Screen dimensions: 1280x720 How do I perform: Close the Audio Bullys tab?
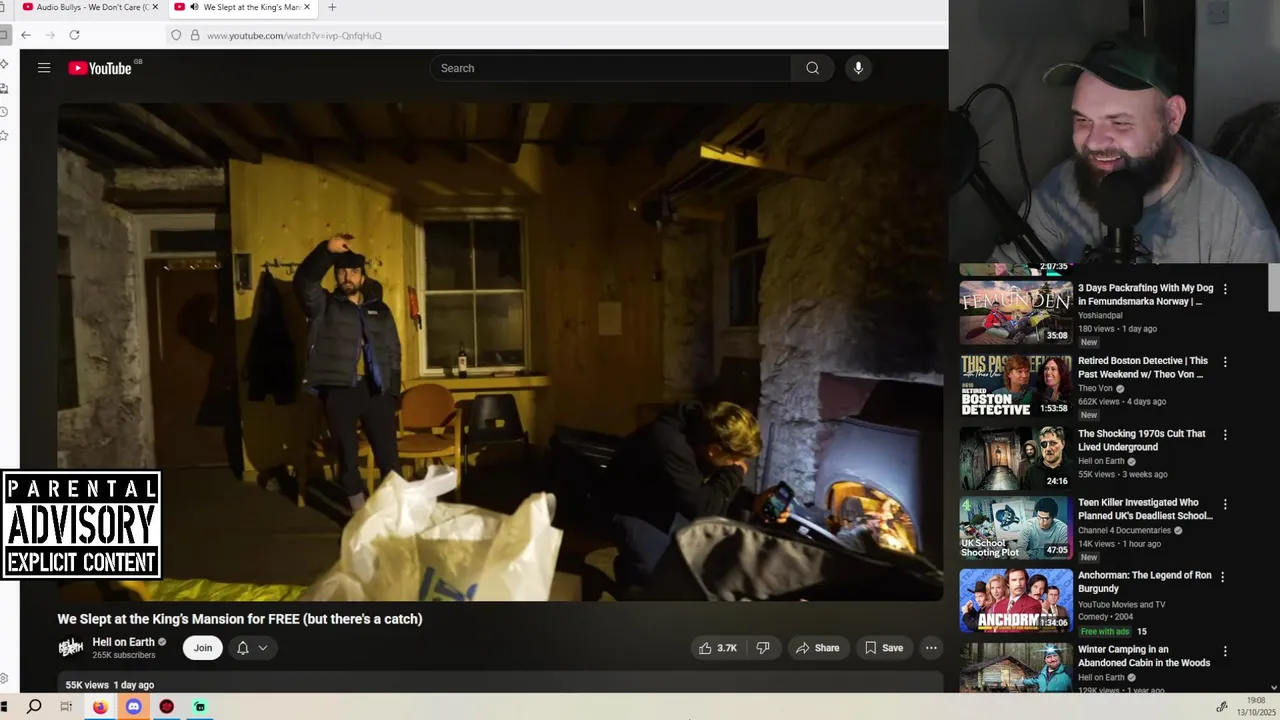click(156, 7)
